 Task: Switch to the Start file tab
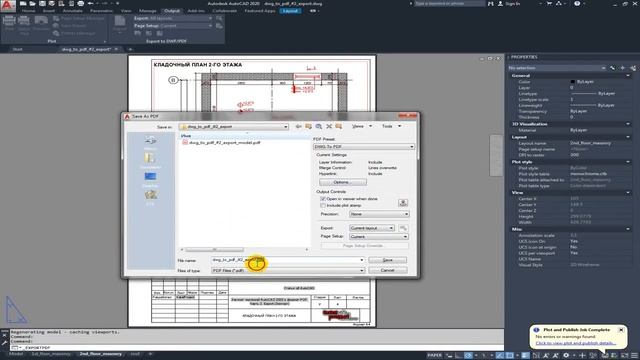tap(17, 49)
